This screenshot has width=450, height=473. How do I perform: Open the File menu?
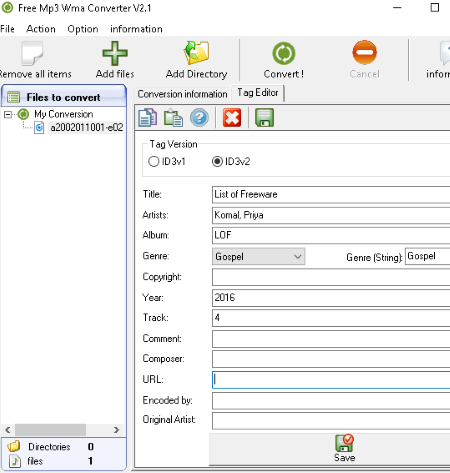(x=7, y=29)
